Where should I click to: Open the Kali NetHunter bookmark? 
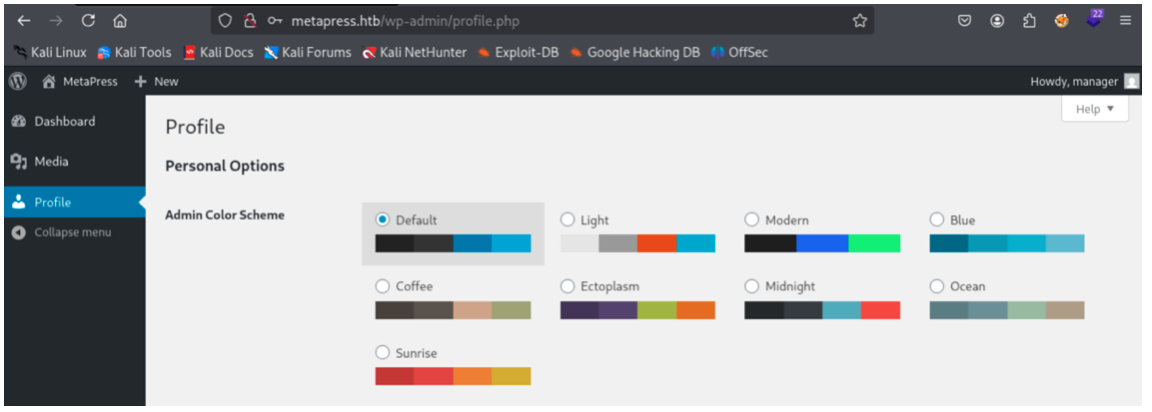click(x=414, y=52)
